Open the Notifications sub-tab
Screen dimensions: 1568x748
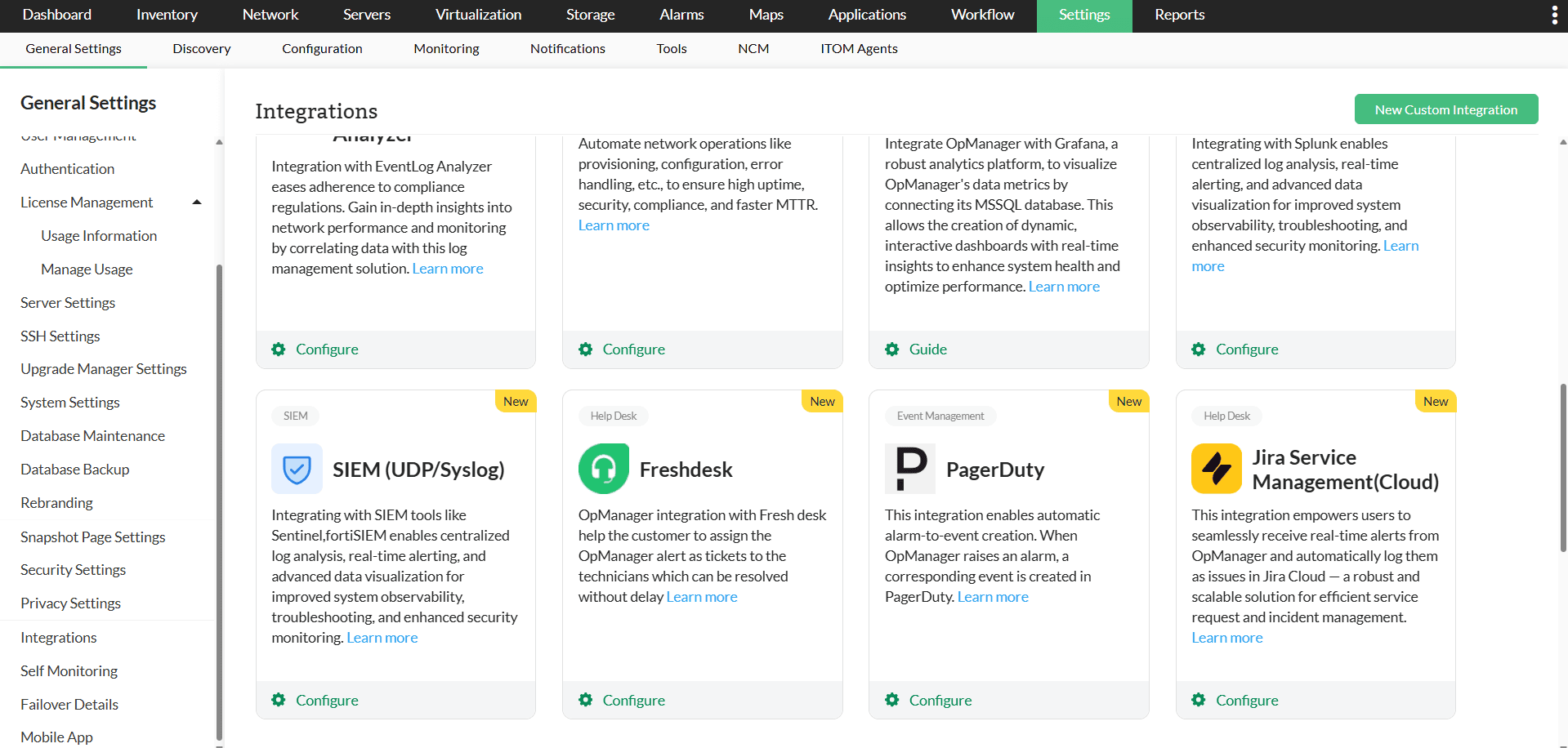click(568, 49)
